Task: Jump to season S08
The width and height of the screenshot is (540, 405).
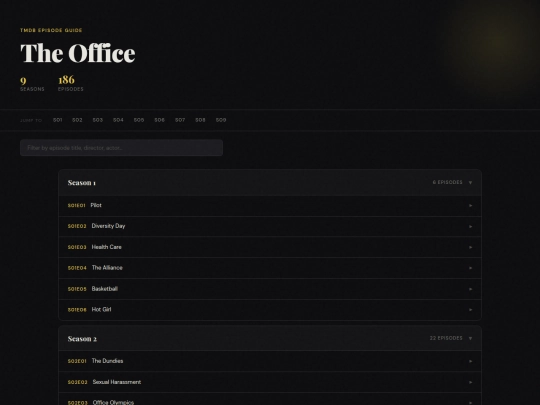Action: [200, 120]
